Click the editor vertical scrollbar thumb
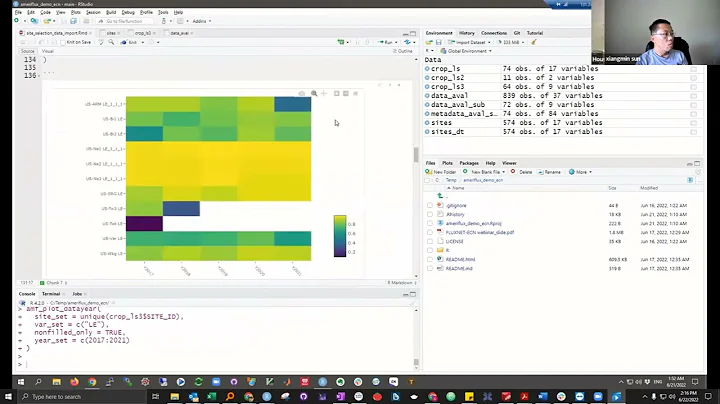The width and height of the screenshot is (720, 404). (x=416, y=155)
